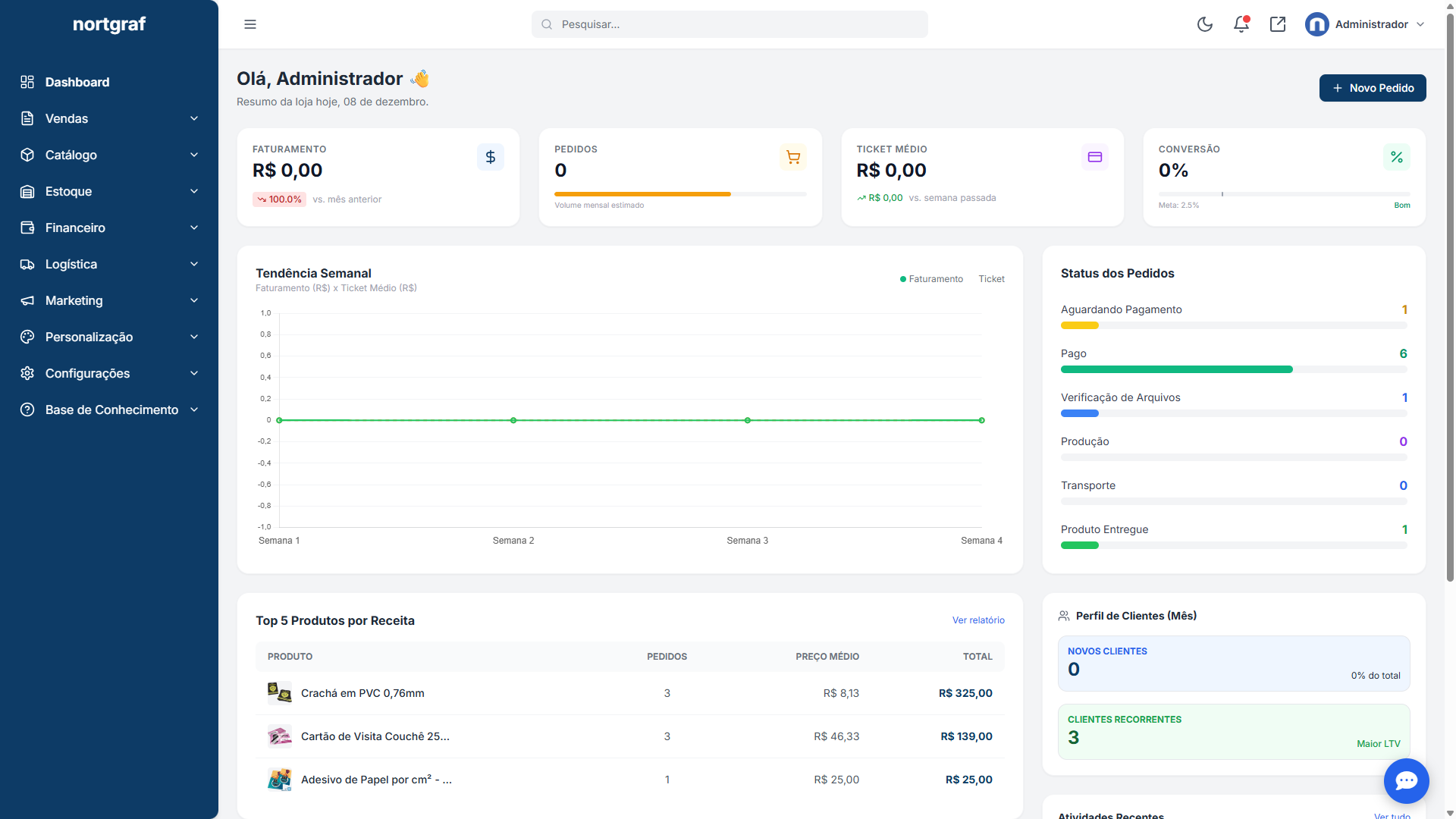Click the Faturamento dollar icon
This screenshot has width=1456, height=819.
490,157
